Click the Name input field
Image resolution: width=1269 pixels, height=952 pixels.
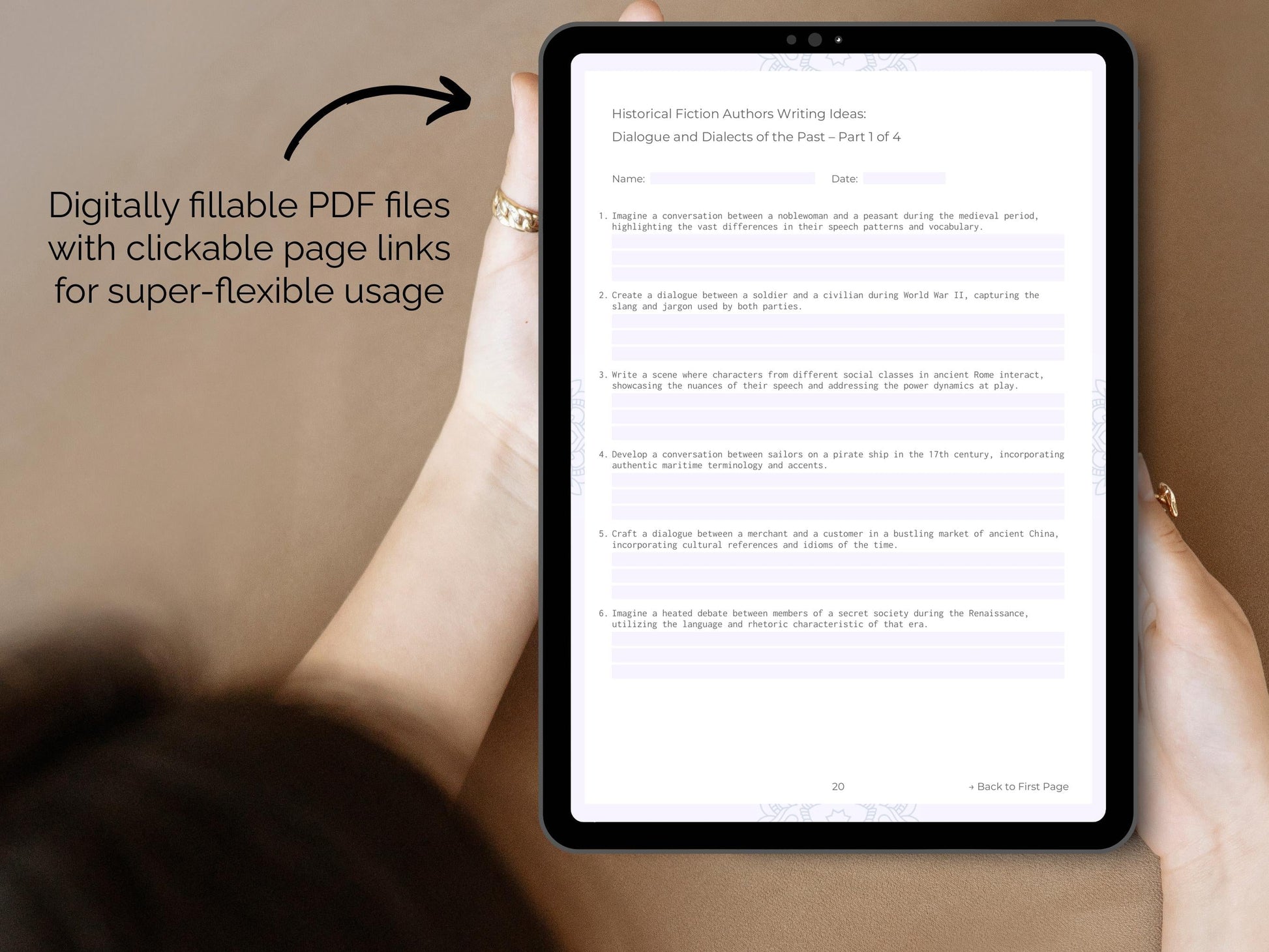[736, 178]
